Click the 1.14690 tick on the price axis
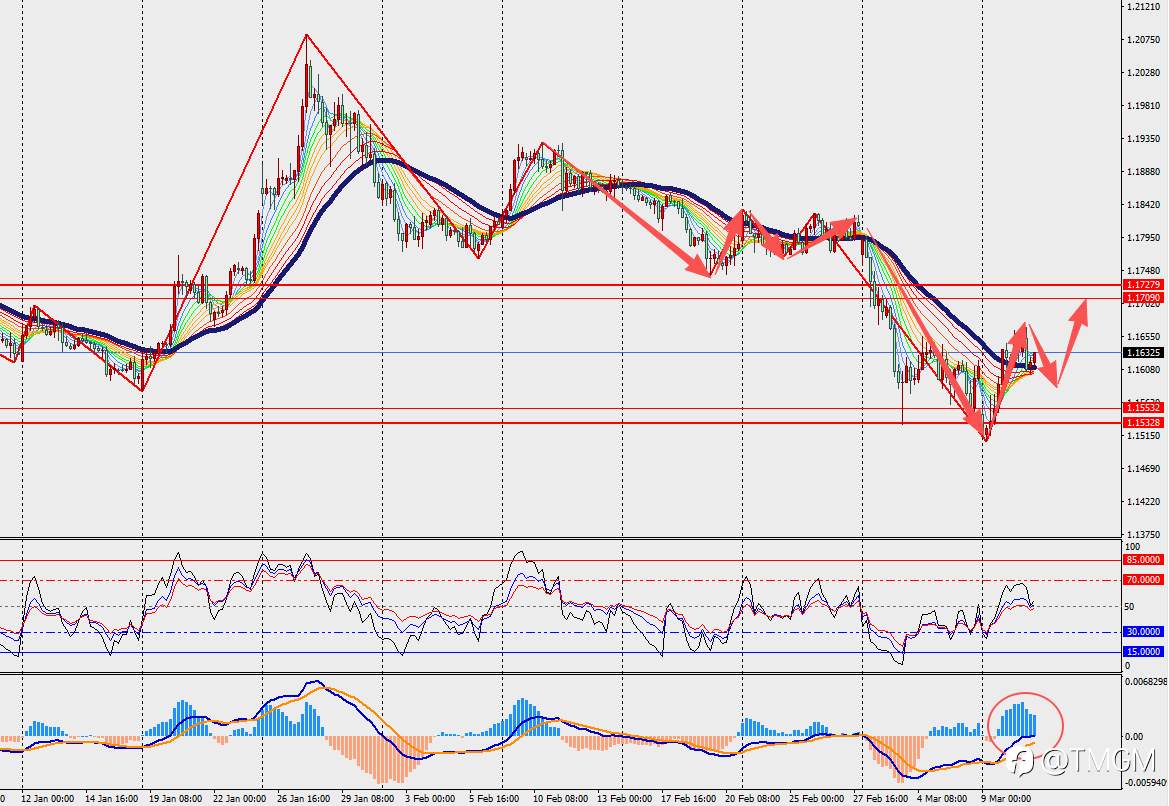The height and width of the screenshot is (806, 1169). point(1143,468)
